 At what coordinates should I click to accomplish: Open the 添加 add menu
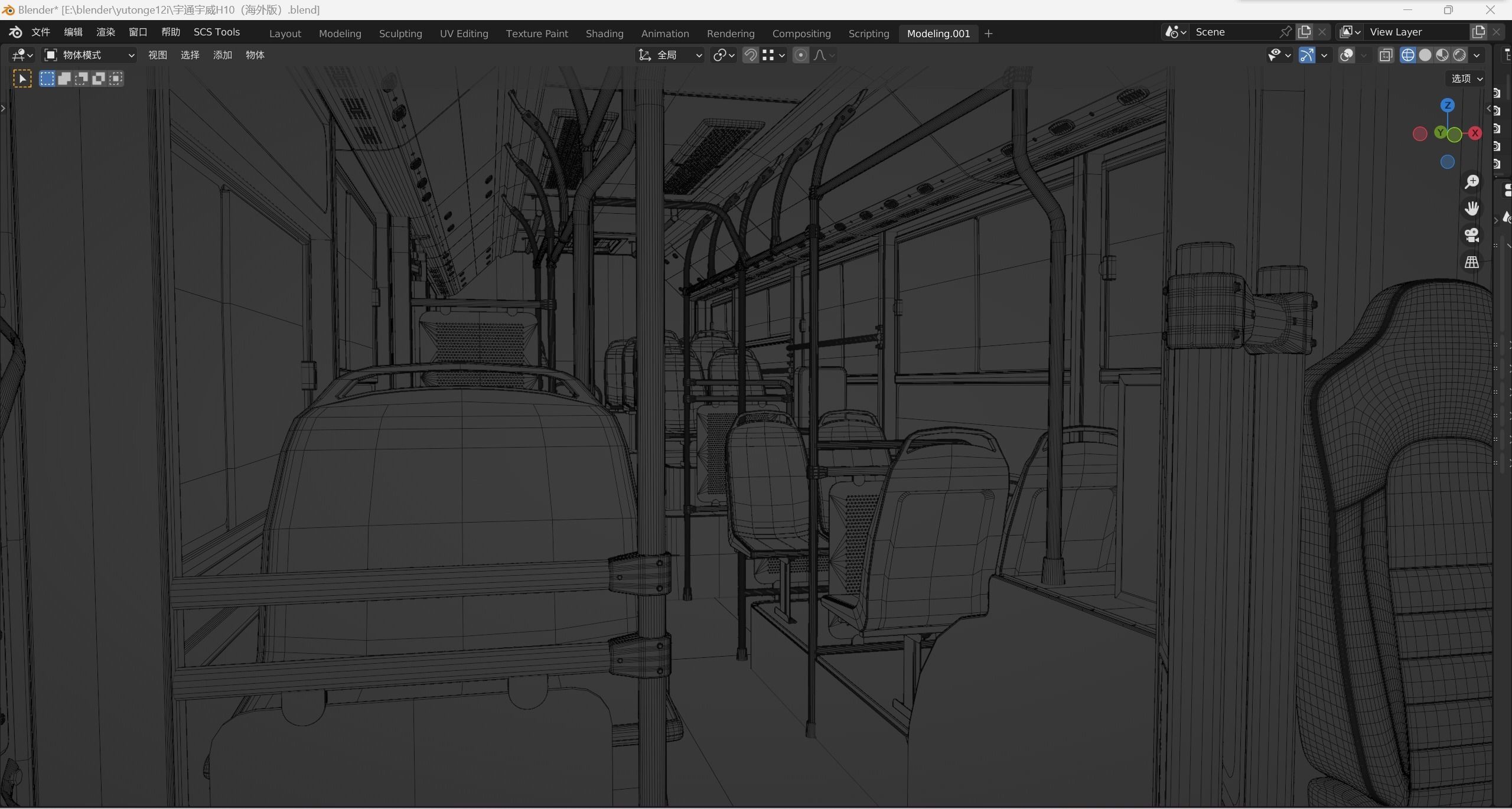coord(222,55)
